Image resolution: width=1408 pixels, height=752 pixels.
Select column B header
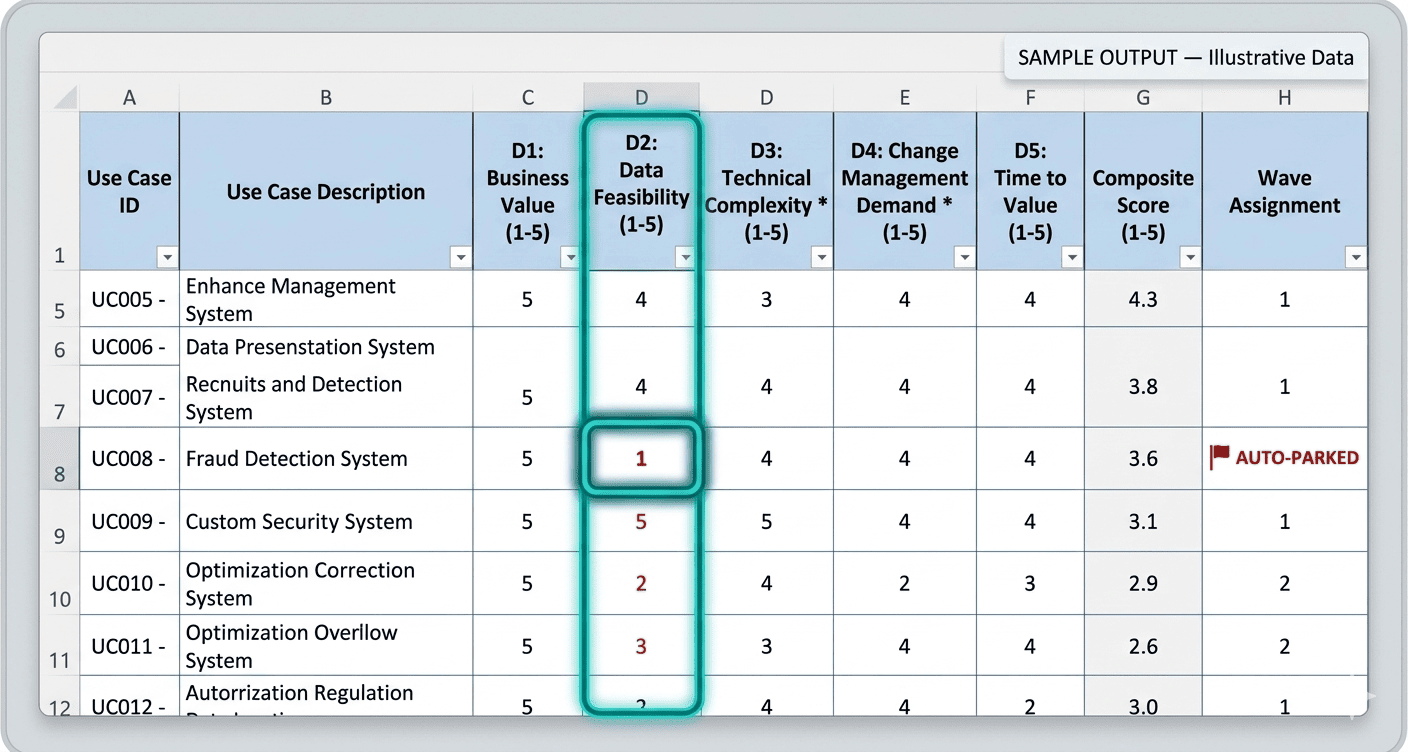[326, 97]
